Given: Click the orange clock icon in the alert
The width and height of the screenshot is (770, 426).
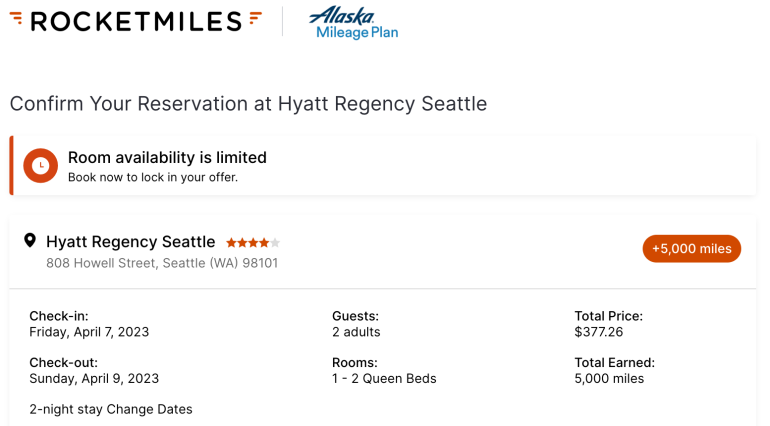Looking at the screenshot, I should click(41, 166).
